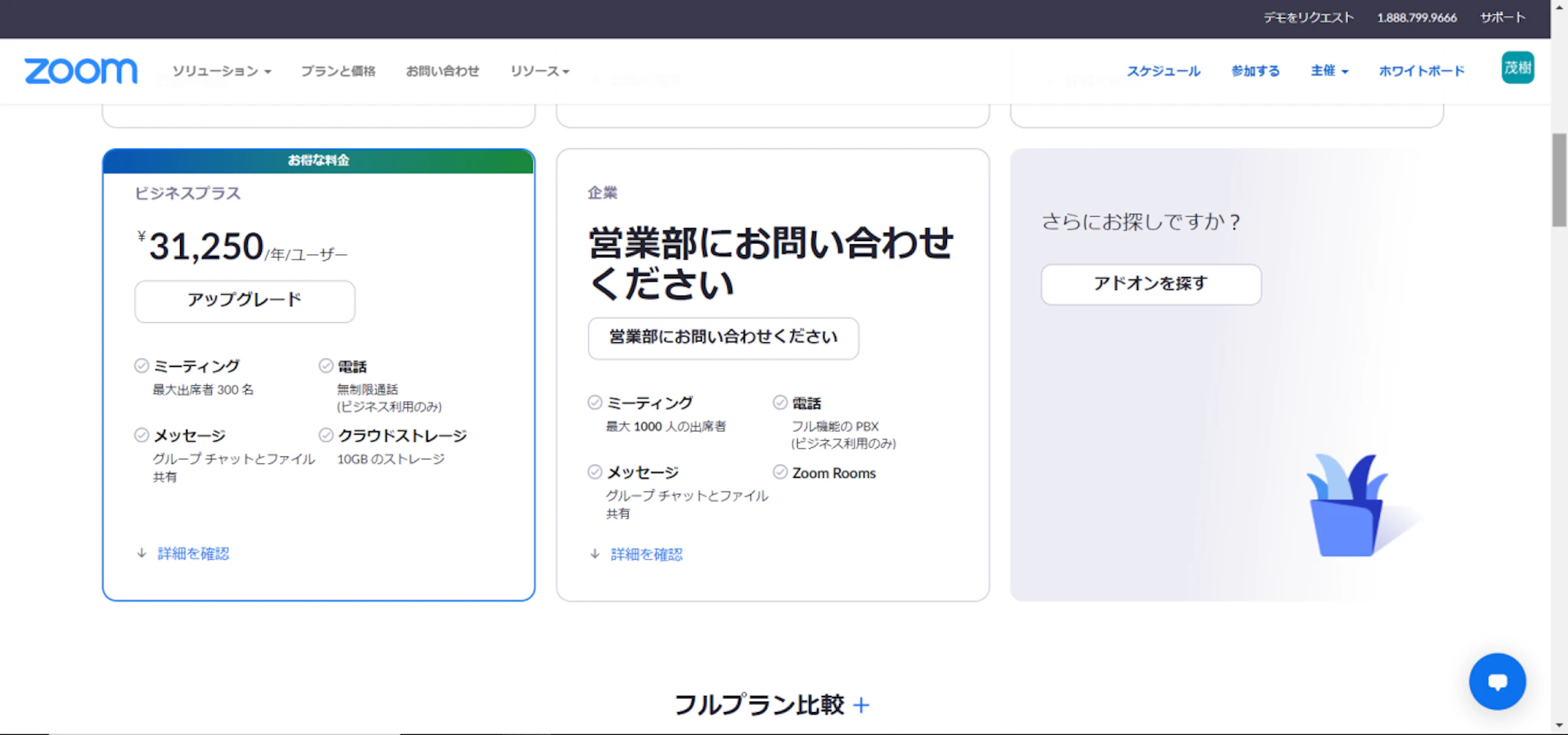Click the blue plant illustration
This screenshot has height=735, width=1568.
click(x=1347, y=507)
